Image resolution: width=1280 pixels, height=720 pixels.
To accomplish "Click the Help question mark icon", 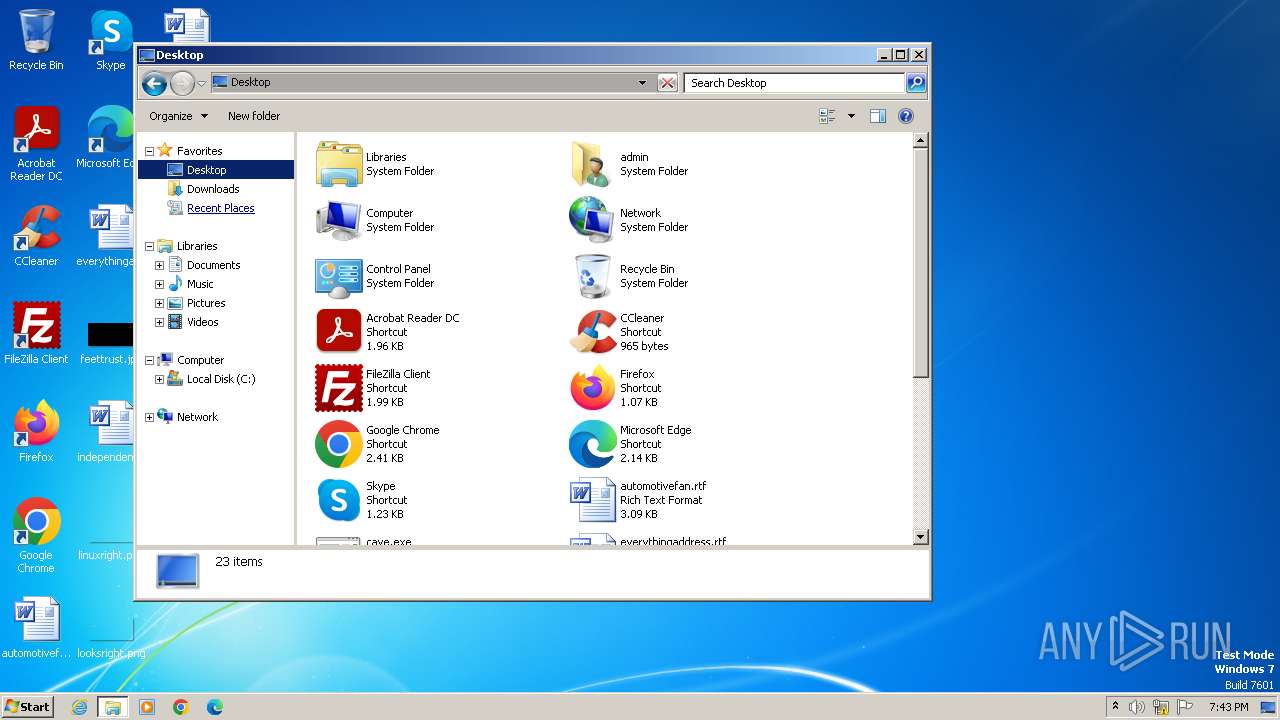I will pos(906,116).
